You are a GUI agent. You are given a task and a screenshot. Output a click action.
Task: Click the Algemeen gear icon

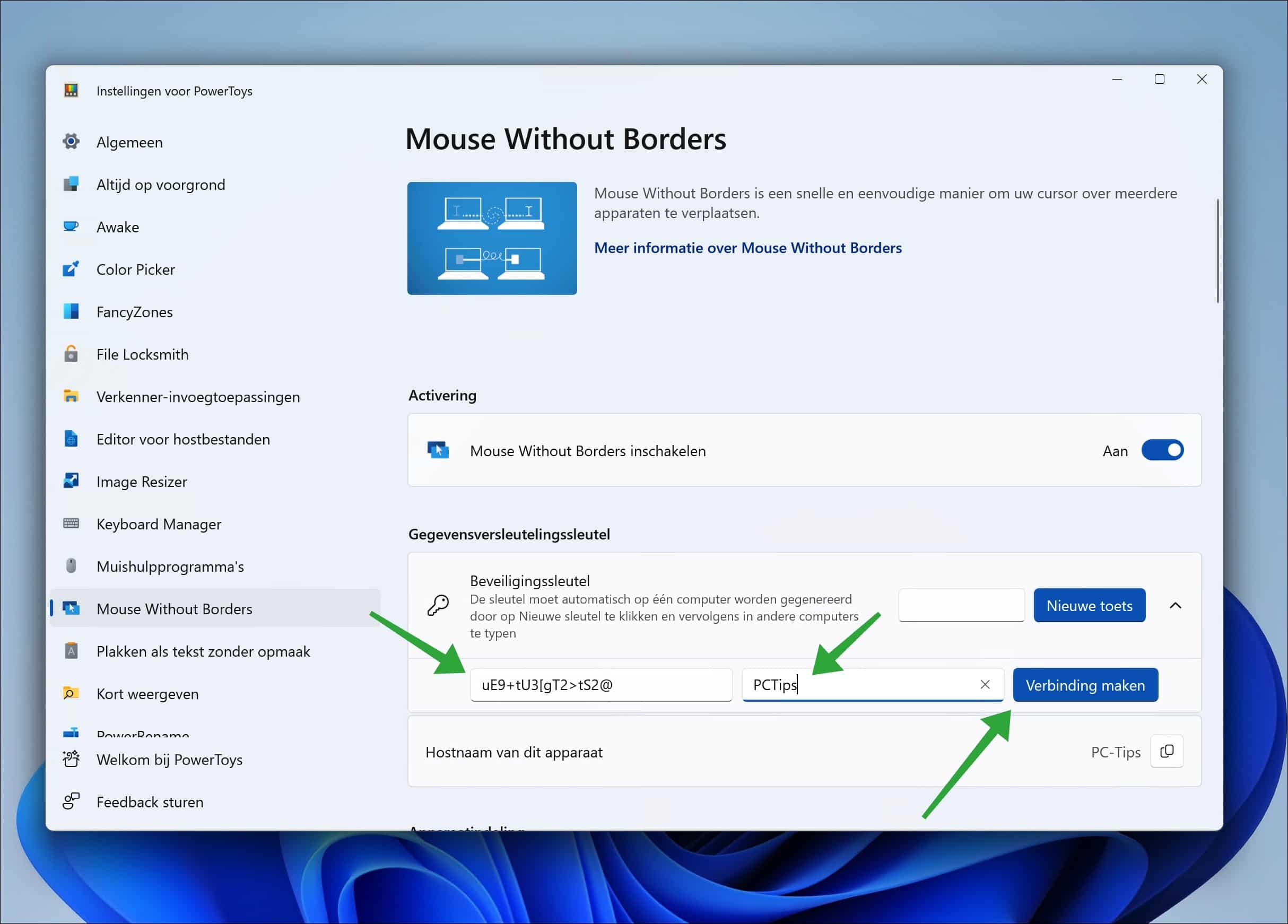(71, 142)
